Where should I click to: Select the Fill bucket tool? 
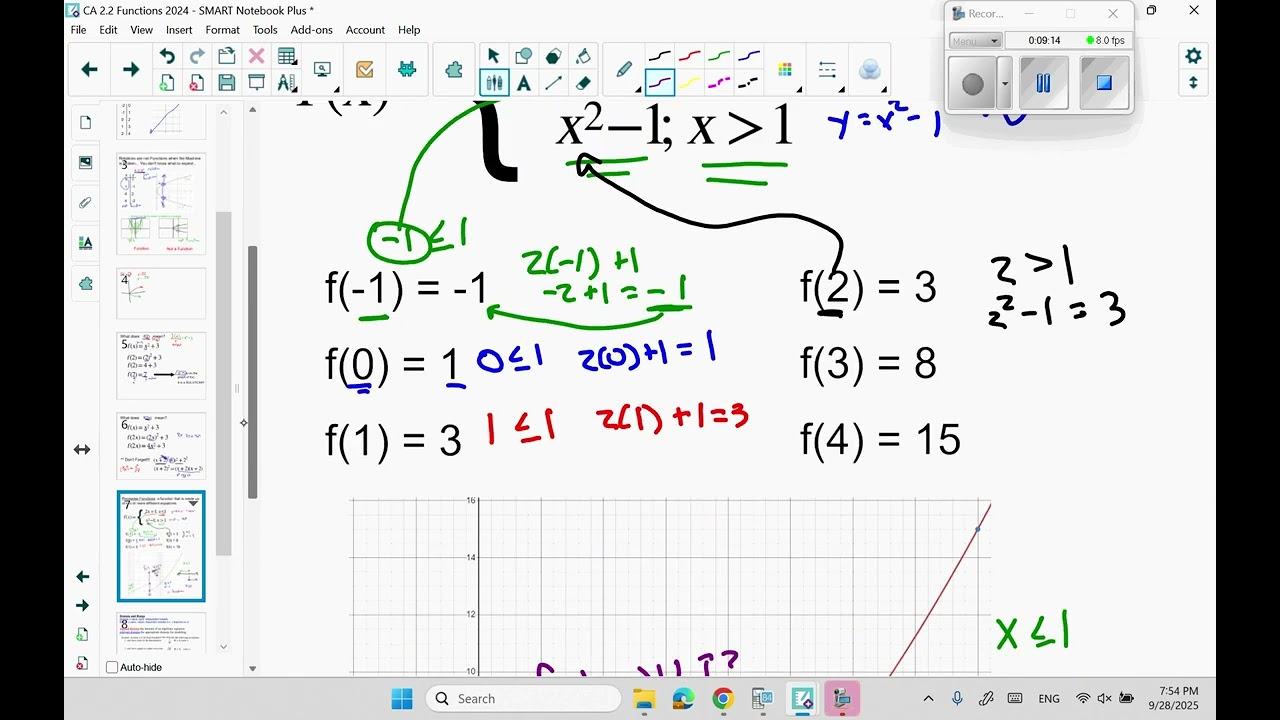[x=583, y=57]
